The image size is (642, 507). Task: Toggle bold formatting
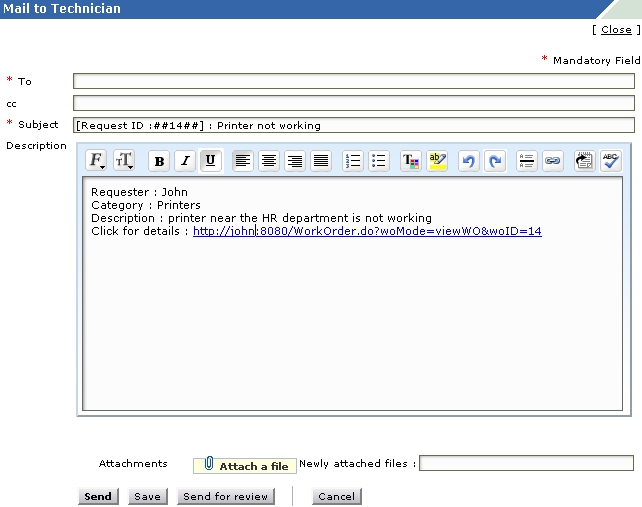coord(159,161)
